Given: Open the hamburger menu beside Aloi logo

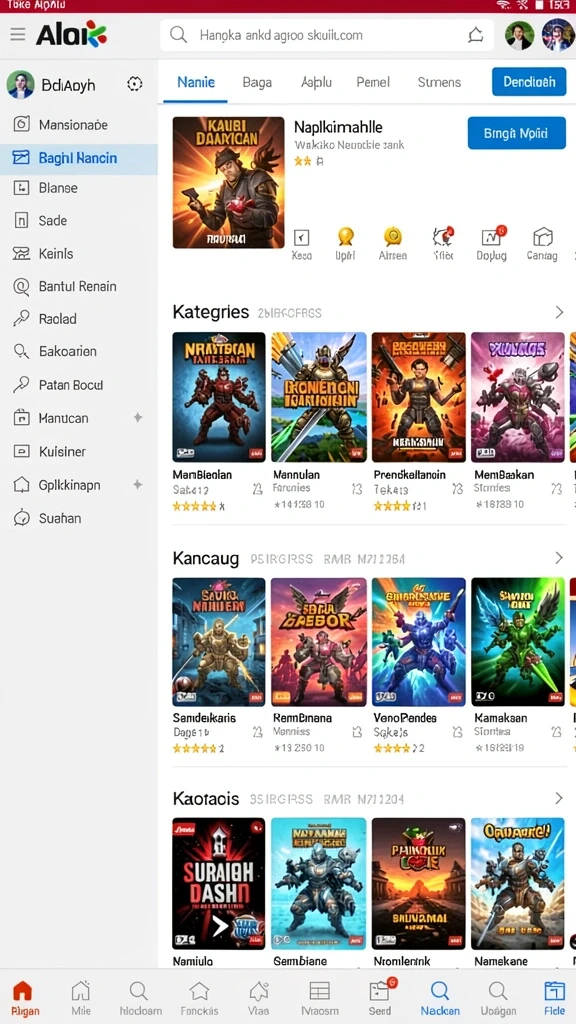Looking at the screenshot, I should click(x=18, y=35).
